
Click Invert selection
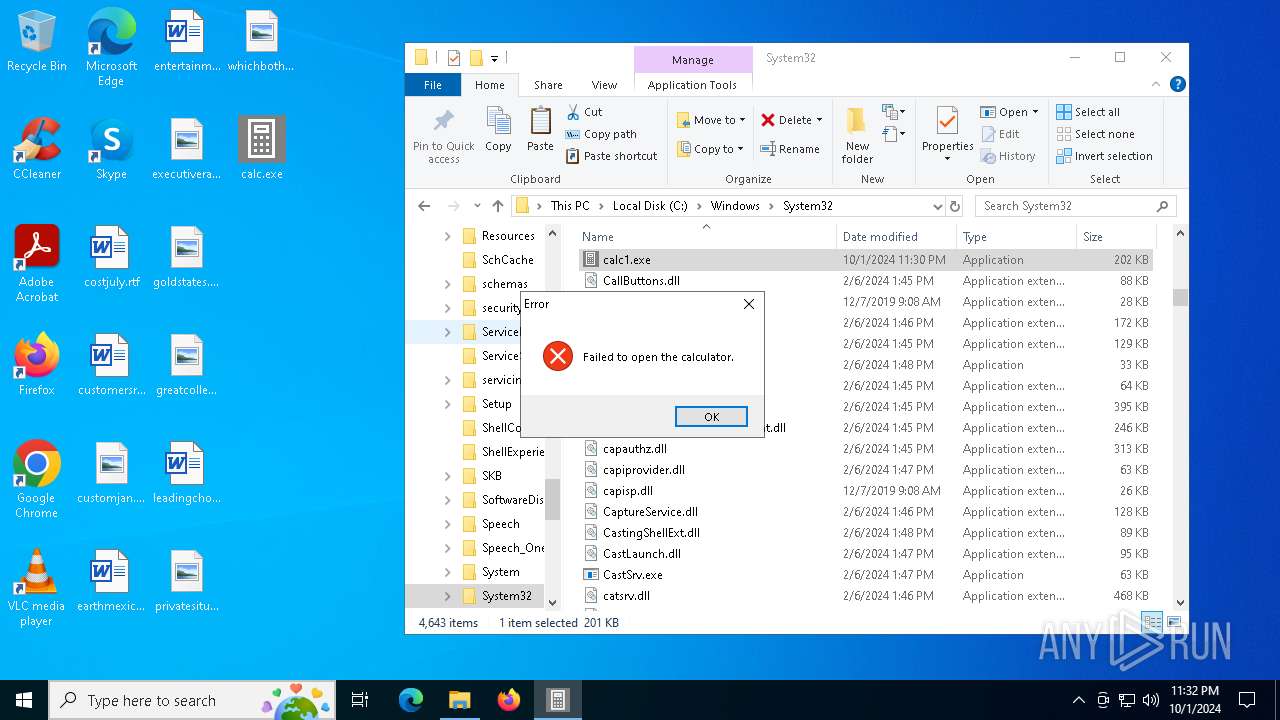point(1104,156)
